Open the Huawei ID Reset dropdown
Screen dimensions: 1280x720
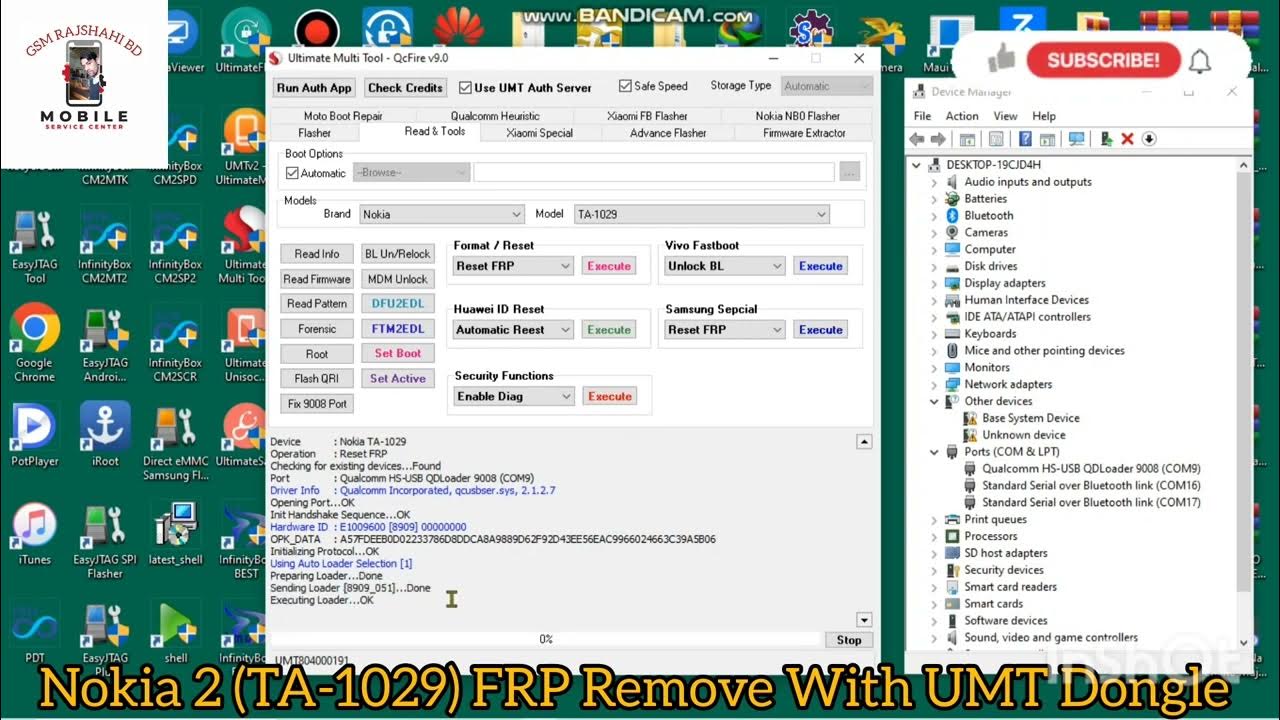click(x=513, y=330)
